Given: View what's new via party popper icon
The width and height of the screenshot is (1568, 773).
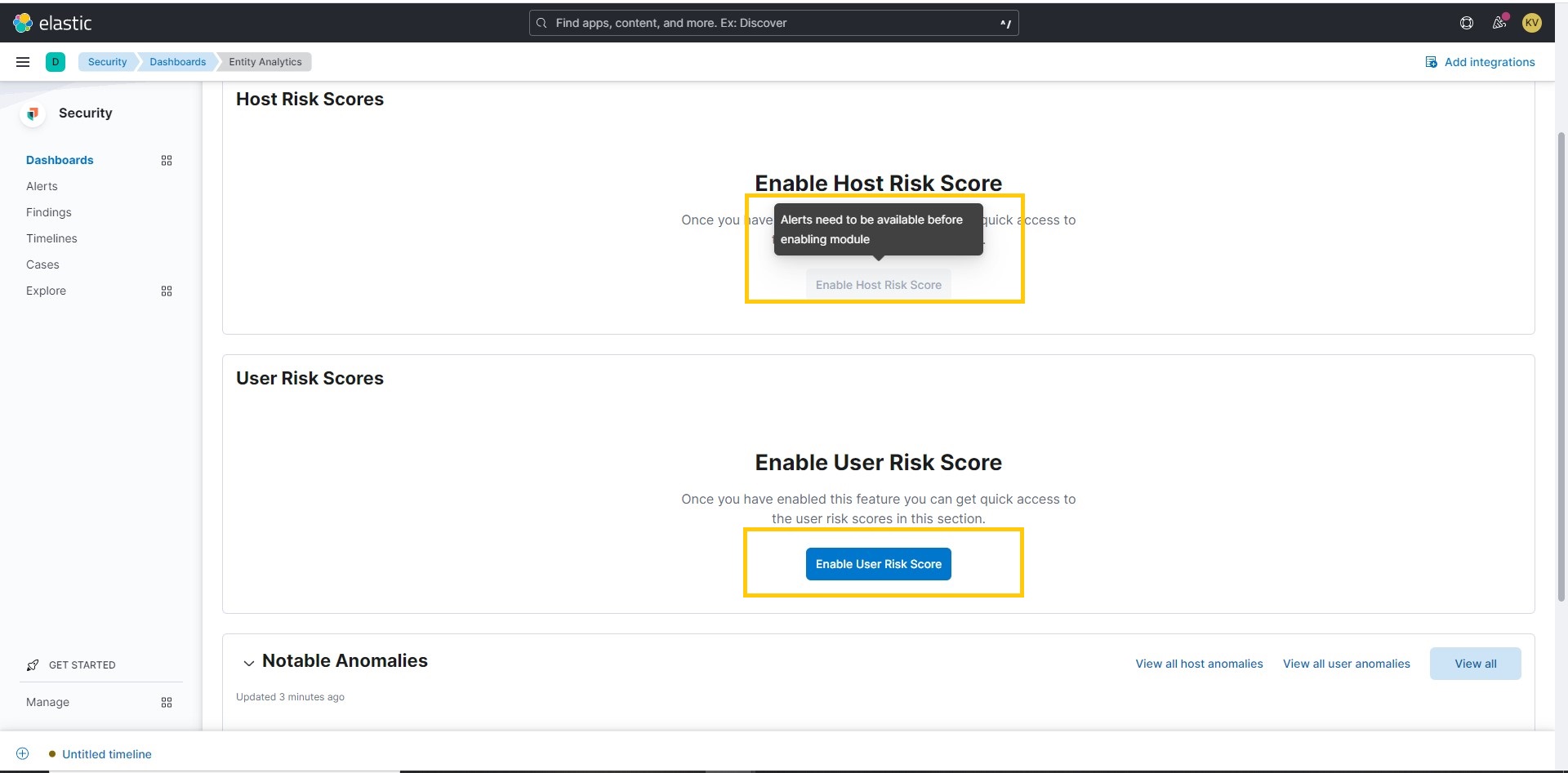Looking at the screenshot, I should pos(1499,23).
